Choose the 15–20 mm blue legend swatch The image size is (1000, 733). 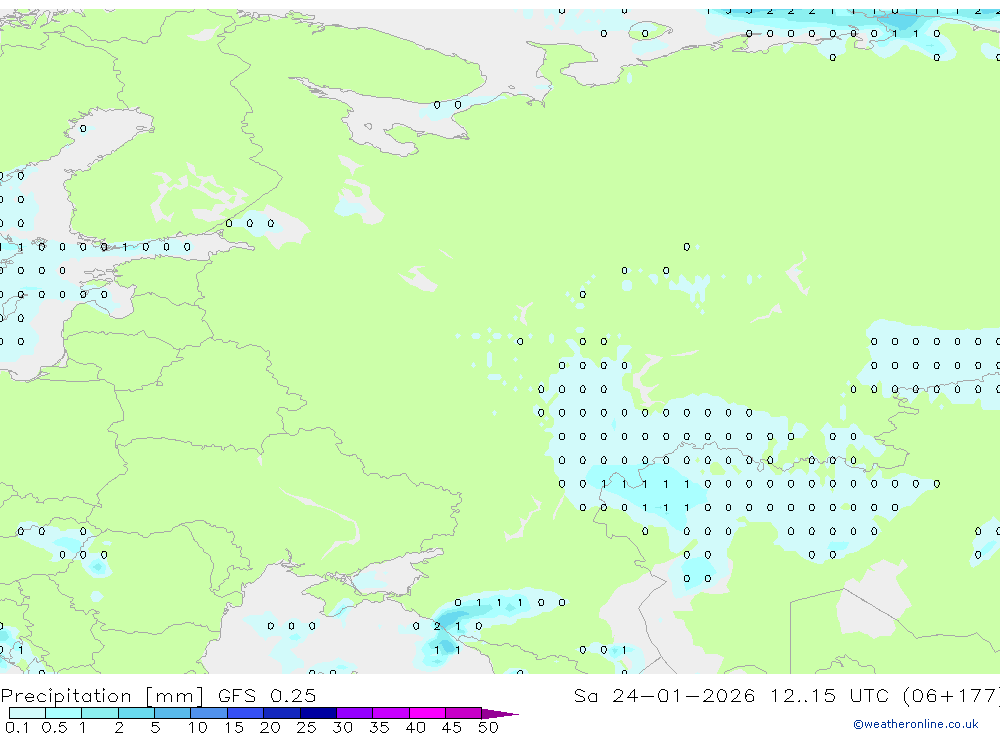[x=246, y=713]
